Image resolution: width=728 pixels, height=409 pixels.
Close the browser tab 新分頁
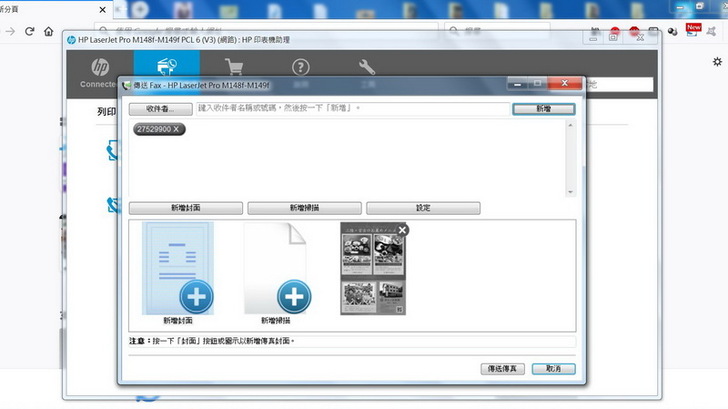click(103, 9)
